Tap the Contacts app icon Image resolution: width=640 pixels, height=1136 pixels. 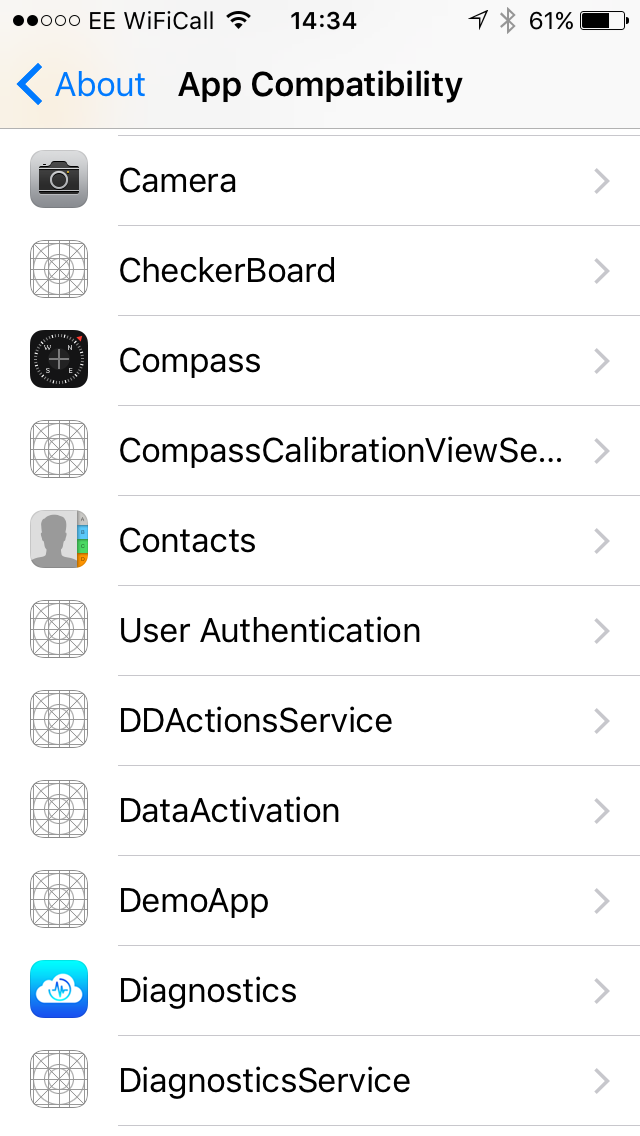[x=59, y=540]
